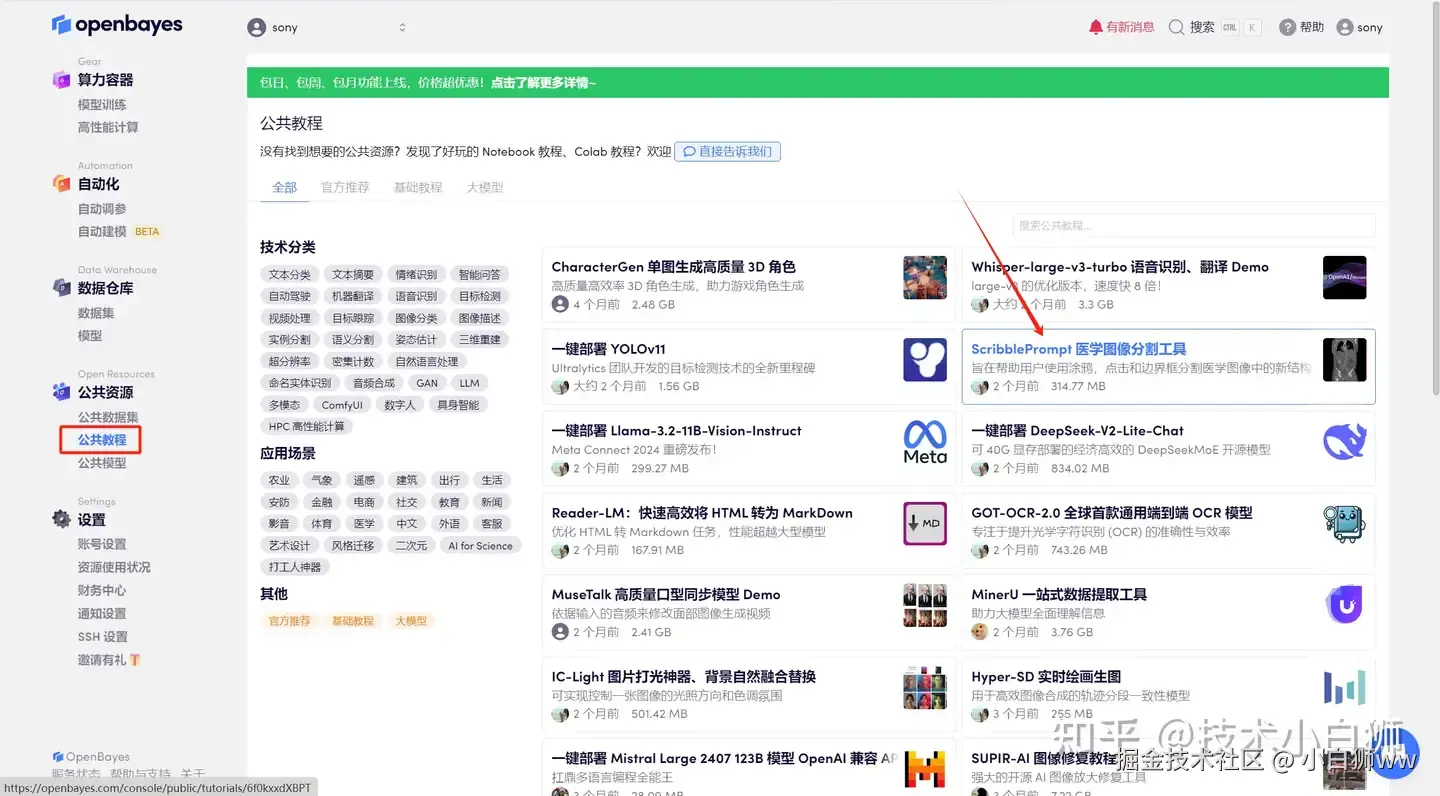
Task: Click the Hyper-SD bar chart logo
Action: point(1344,688)
